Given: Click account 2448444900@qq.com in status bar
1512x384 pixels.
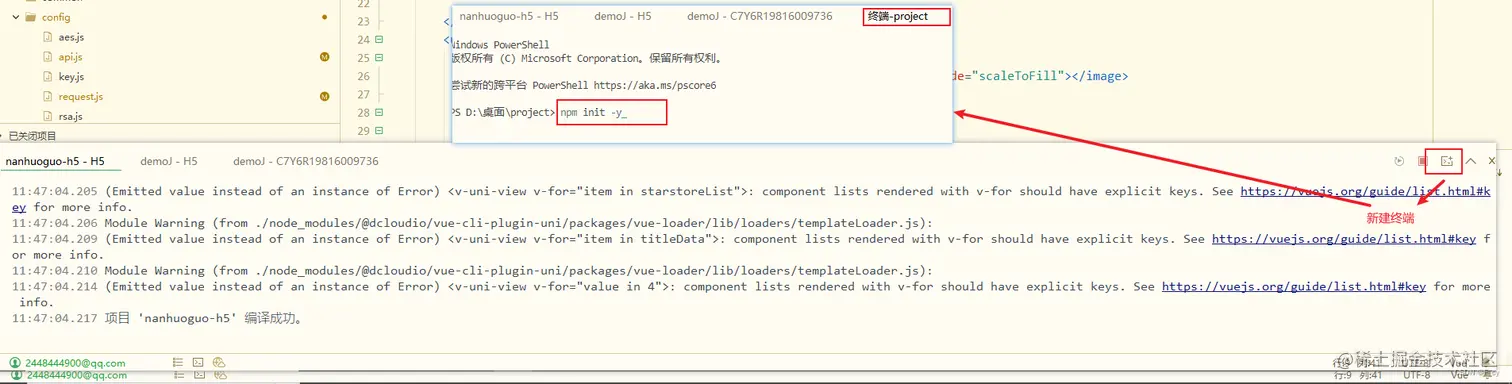Looking at the screenshot, I should pyautogui.click(x=76, y=362).
